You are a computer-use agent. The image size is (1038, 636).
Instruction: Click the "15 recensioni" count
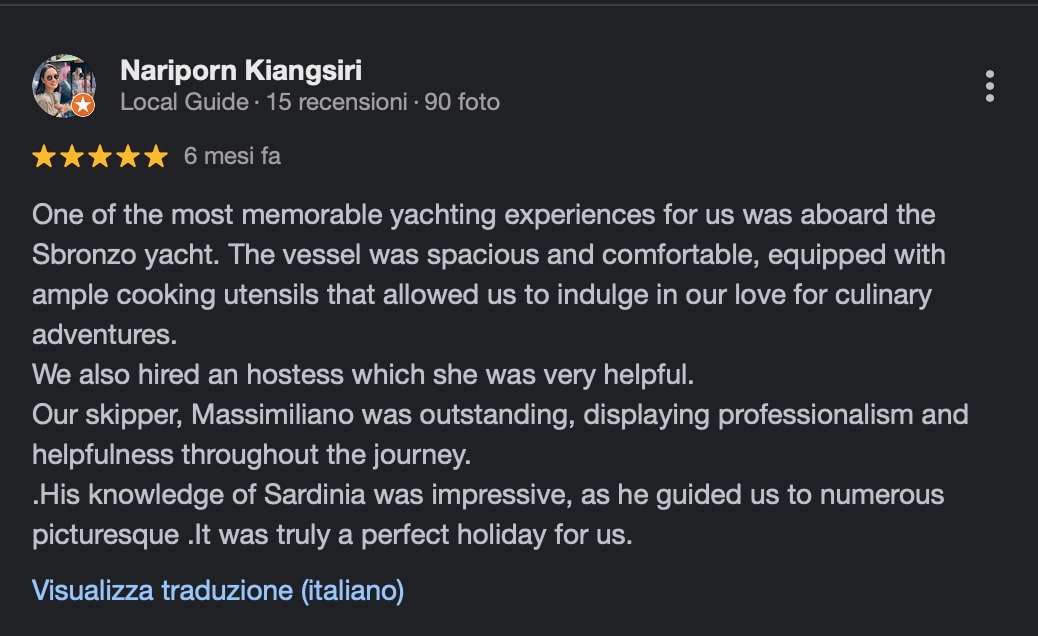337,102
